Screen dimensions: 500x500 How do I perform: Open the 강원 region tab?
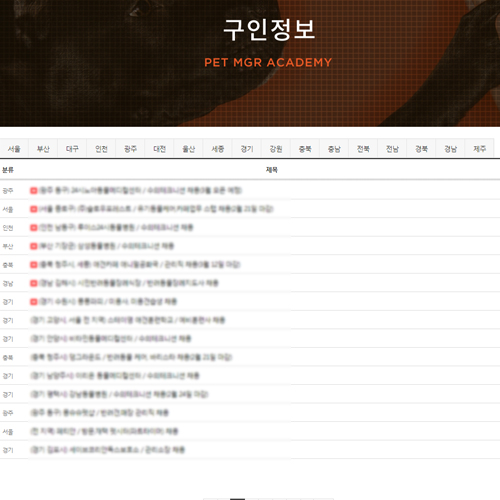click(276, 149)
